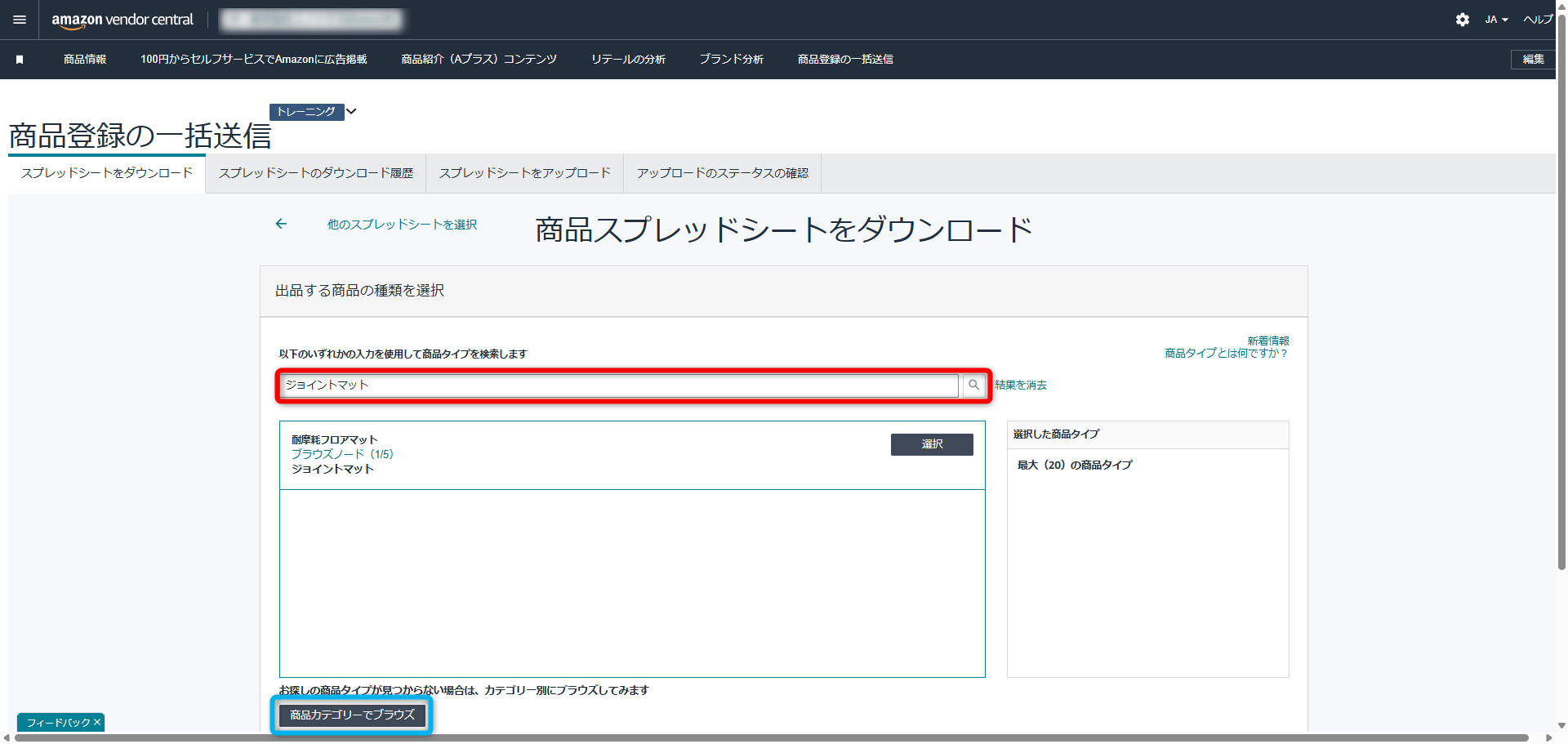
Task: Open 商品タイプとは何ですか？ link
Action: pos(1226,354)
